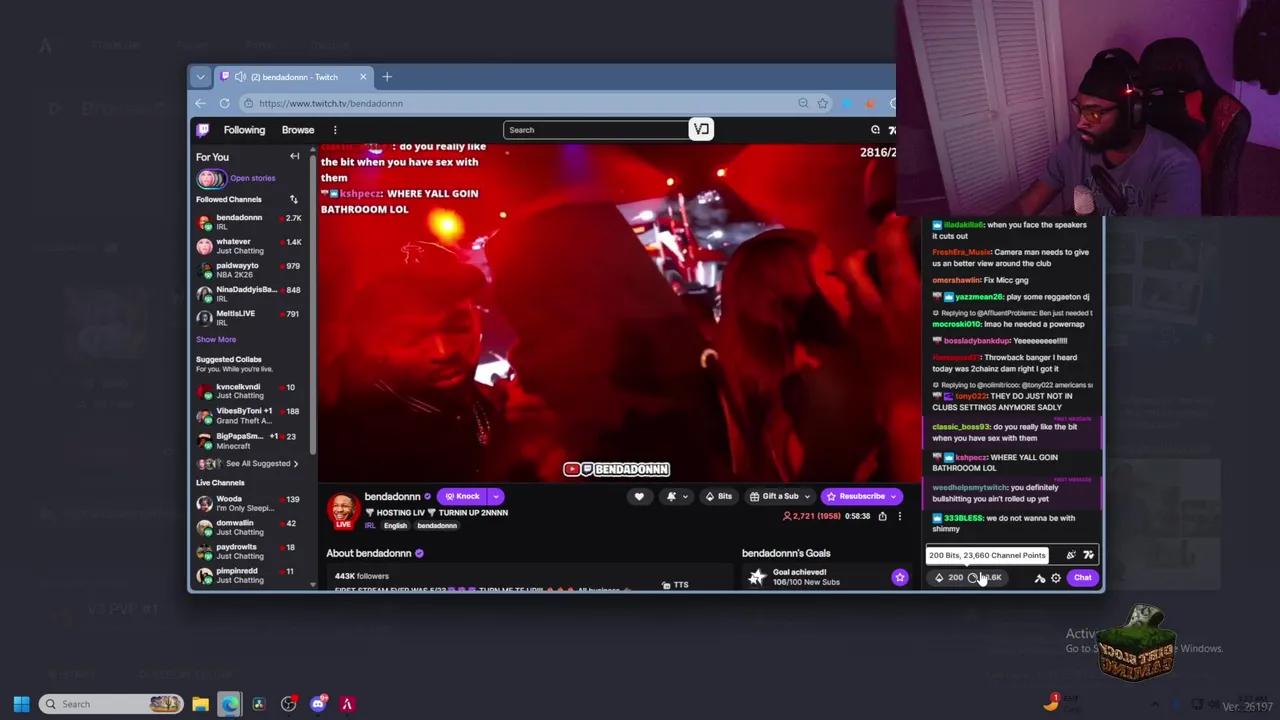Open bendadonnn's profile avatar
The image size is (1280, 720).
coord(343,509)
